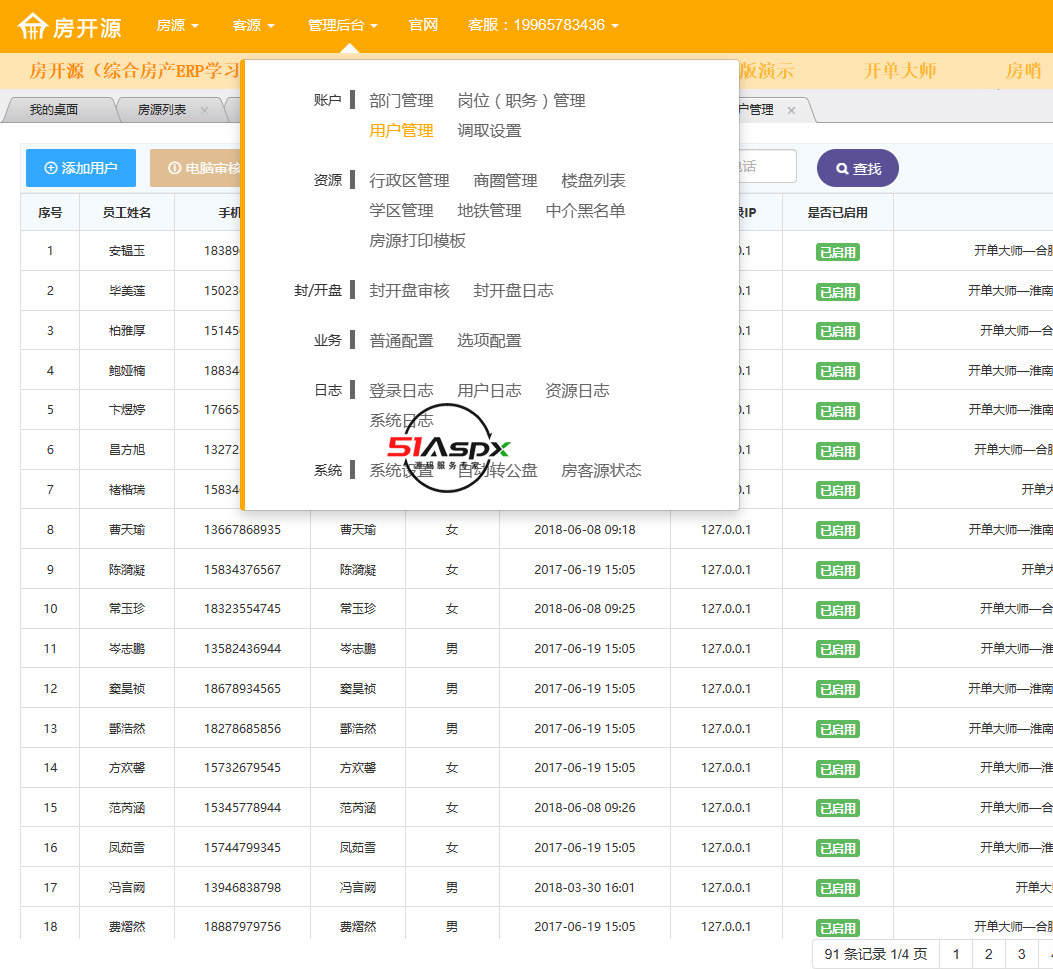Expand the 房源 dropdown menu
This screenshot has height=969, width=1053.
pyautogui.click(x=177, y=25)
